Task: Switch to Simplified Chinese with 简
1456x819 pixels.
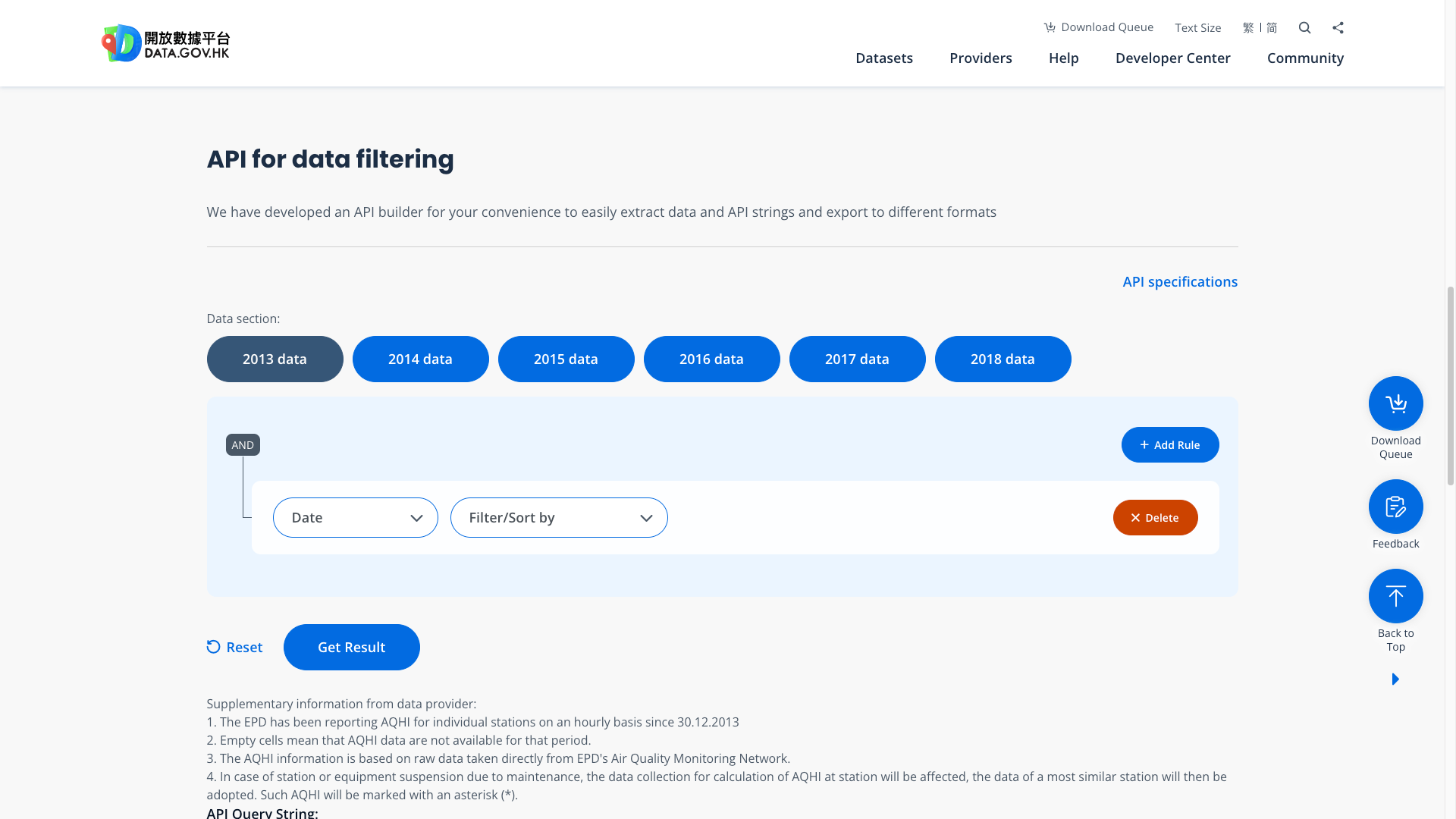Action: click(x=1271, y=27)
